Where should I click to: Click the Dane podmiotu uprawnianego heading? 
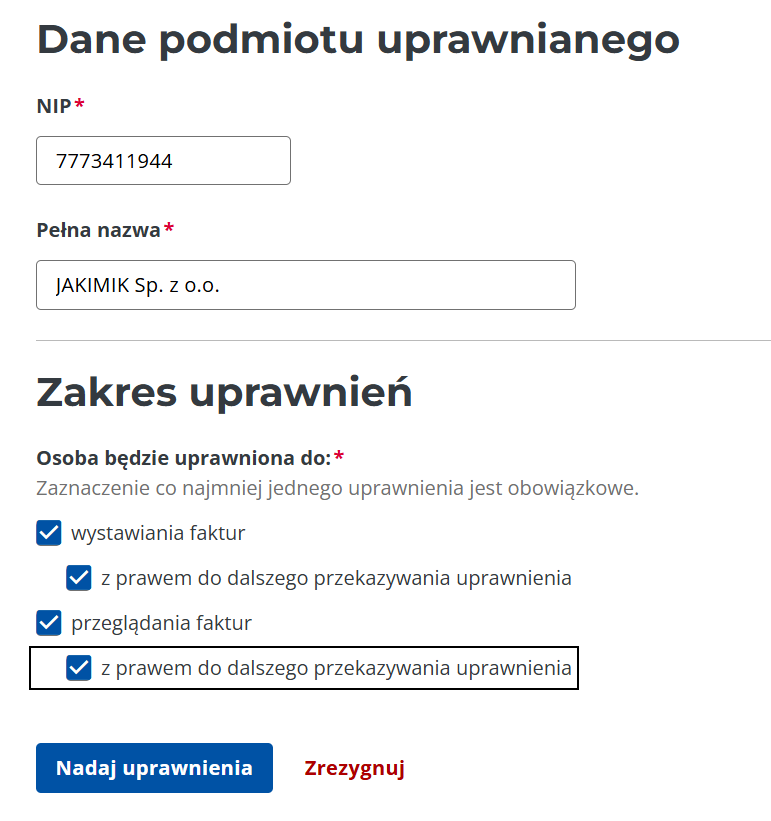coord(358,39)
